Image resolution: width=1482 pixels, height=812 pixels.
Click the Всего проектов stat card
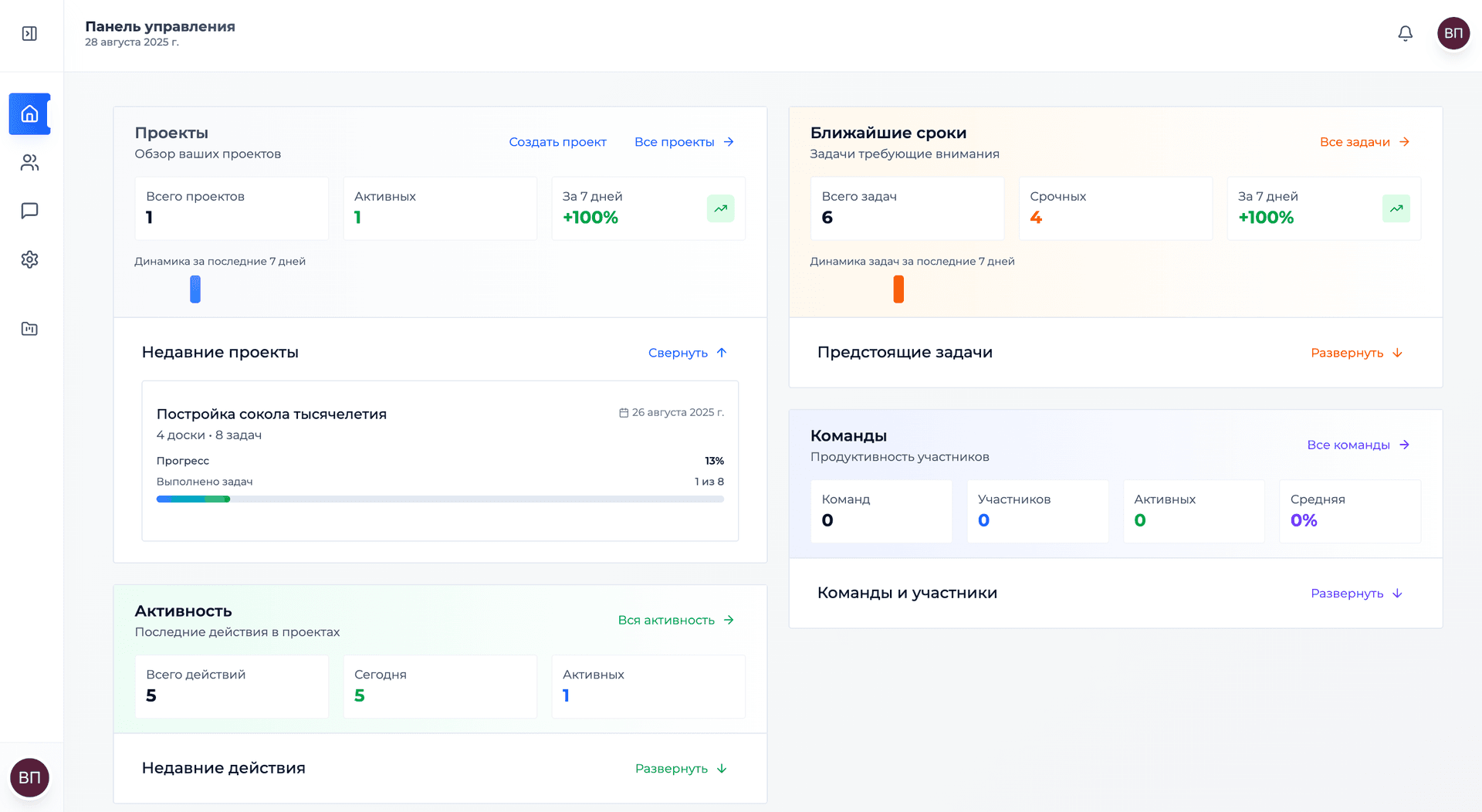click(x=232, y=208)
